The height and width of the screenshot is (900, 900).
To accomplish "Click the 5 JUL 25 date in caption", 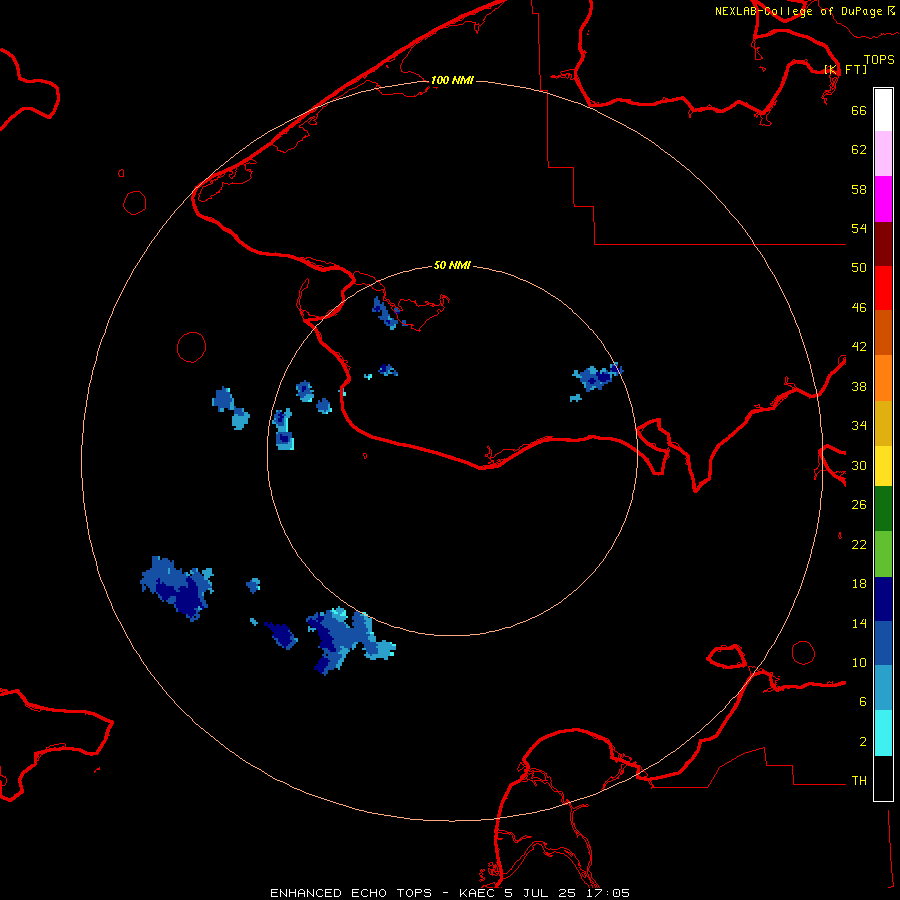I will tap(540, 893).
